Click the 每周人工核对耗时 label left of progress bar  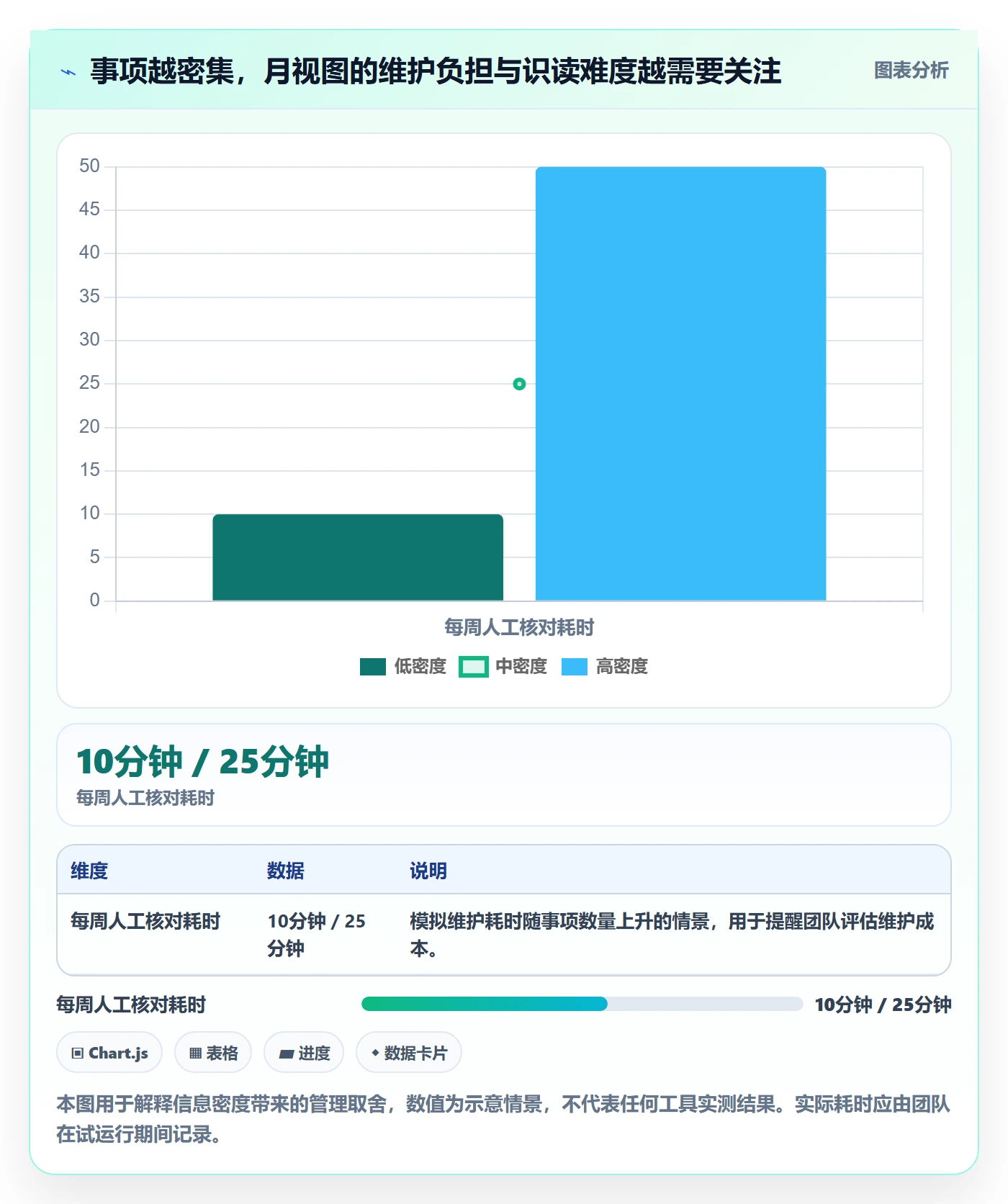click(x=131, y=1005)
